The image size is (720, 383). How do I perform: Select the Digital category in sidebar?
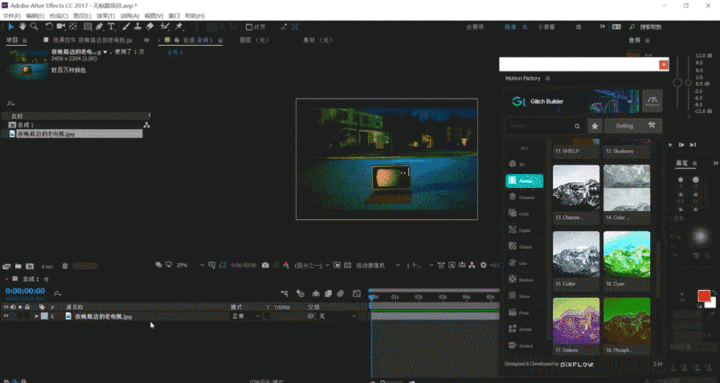click(x=524, y=230)
